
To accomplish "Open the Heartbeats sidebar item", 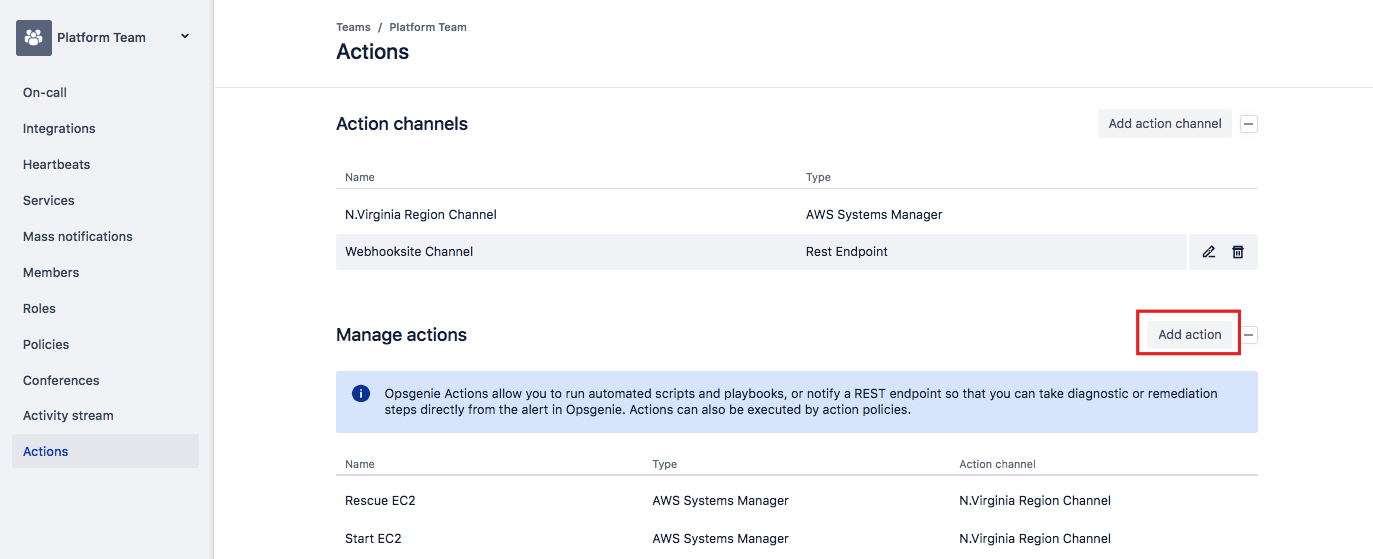I will point(56,164).
